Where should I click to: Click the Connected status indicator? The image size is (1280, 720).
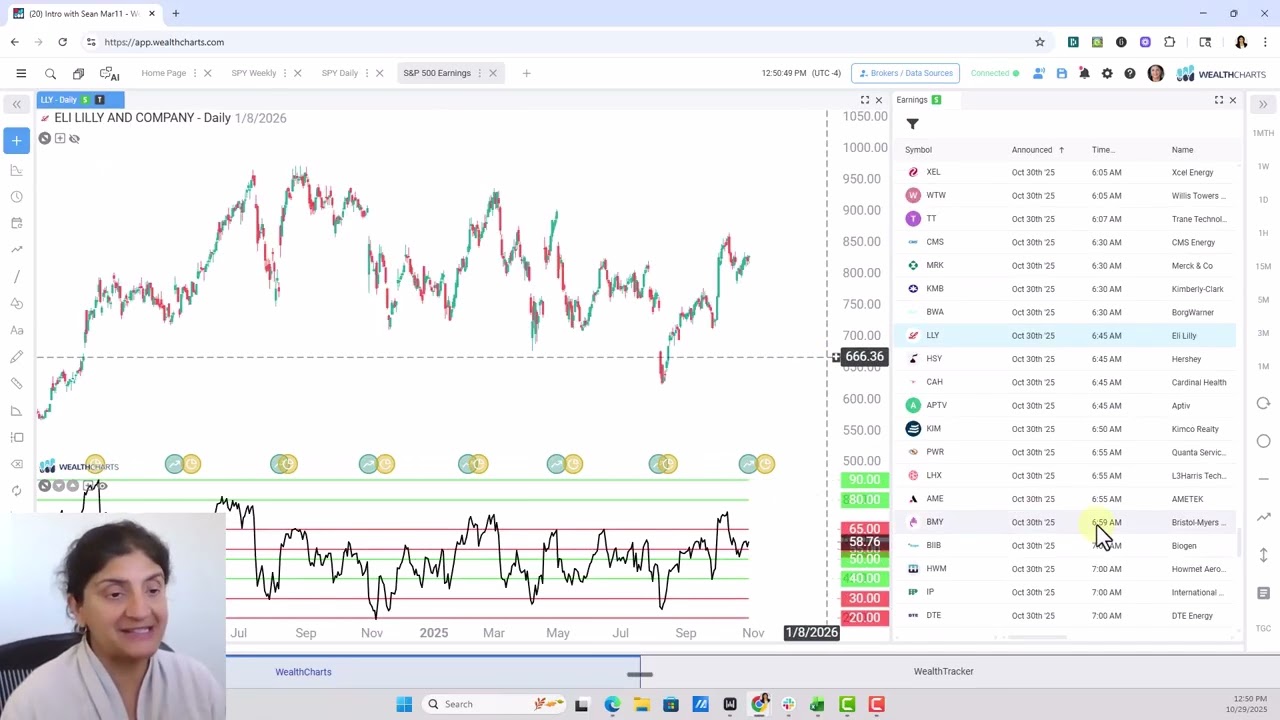[995, 73]
